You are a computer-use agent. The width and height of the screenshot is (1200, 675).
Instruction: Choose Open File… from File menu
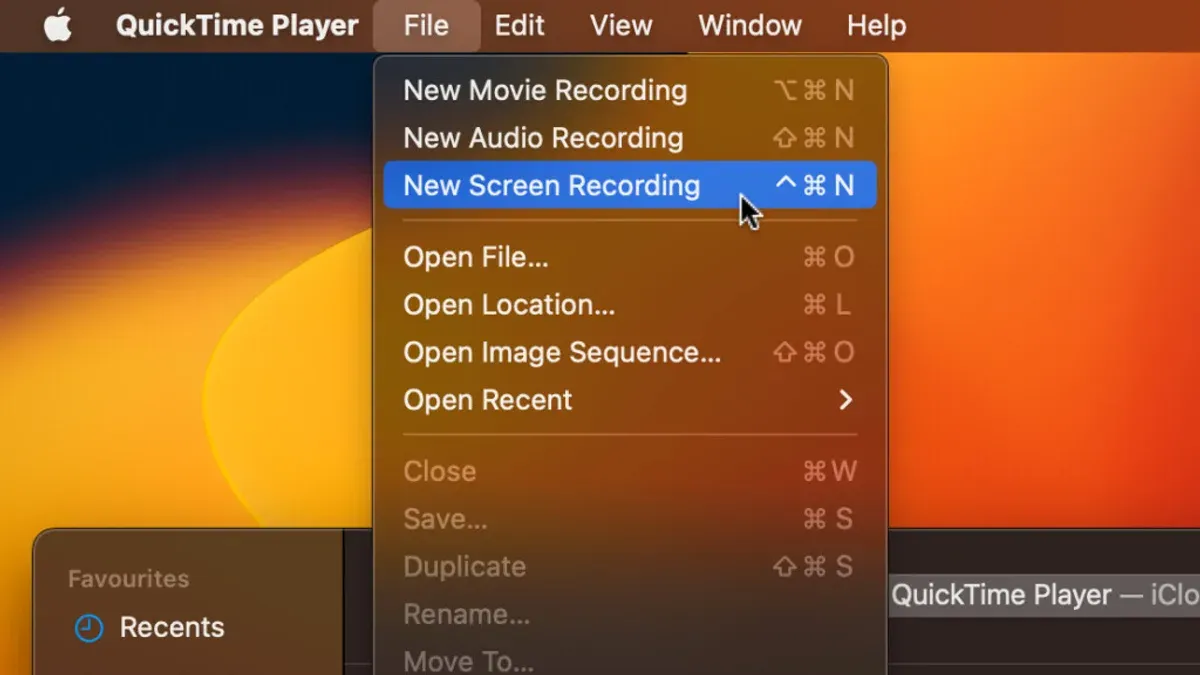630,257
